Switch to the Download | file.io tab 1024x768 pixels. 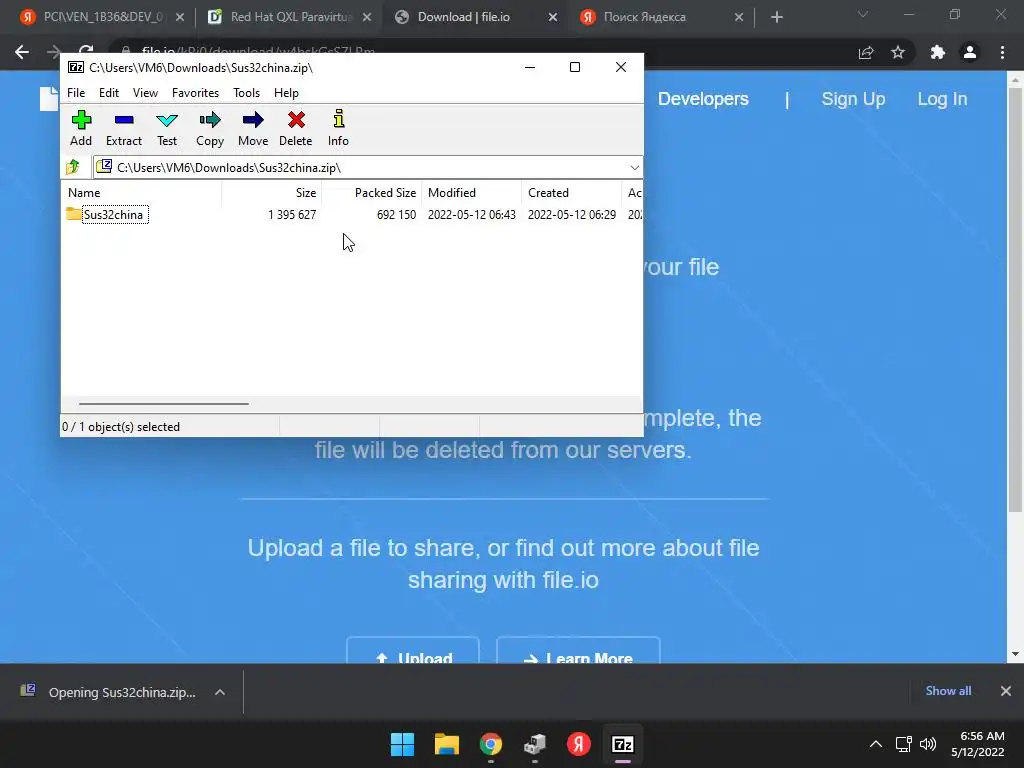tap(477, 17)
